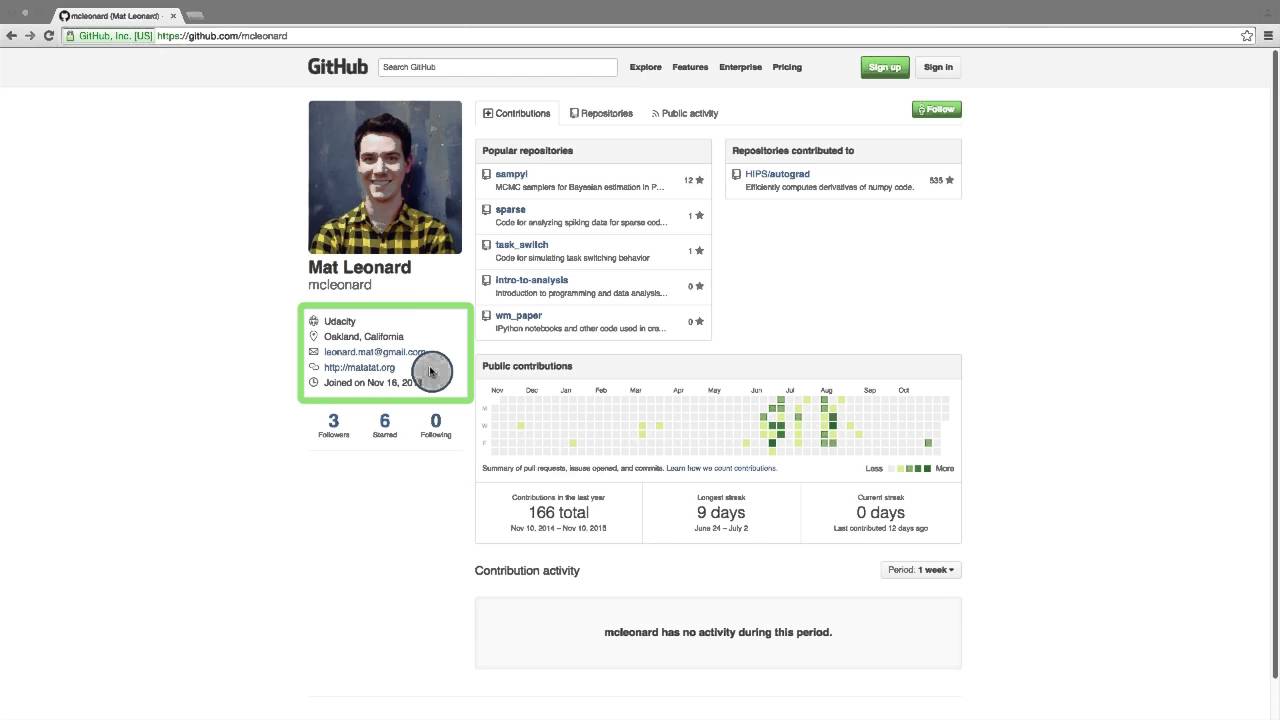
Task: Open the wm_paper repository link
Action: click(x=519, y=316)
